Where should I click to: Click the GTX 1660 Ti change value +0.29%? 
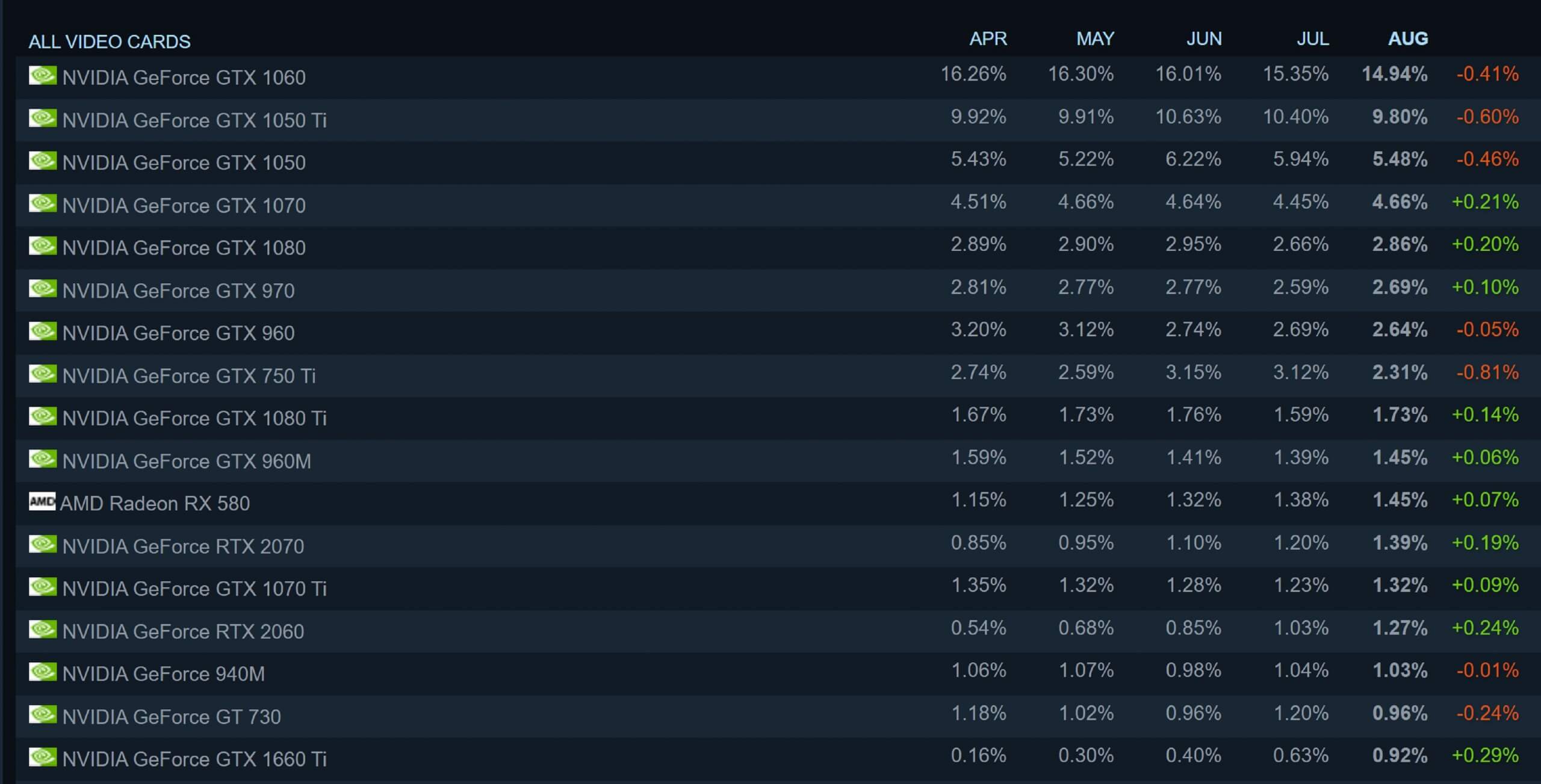[1485, 755]
